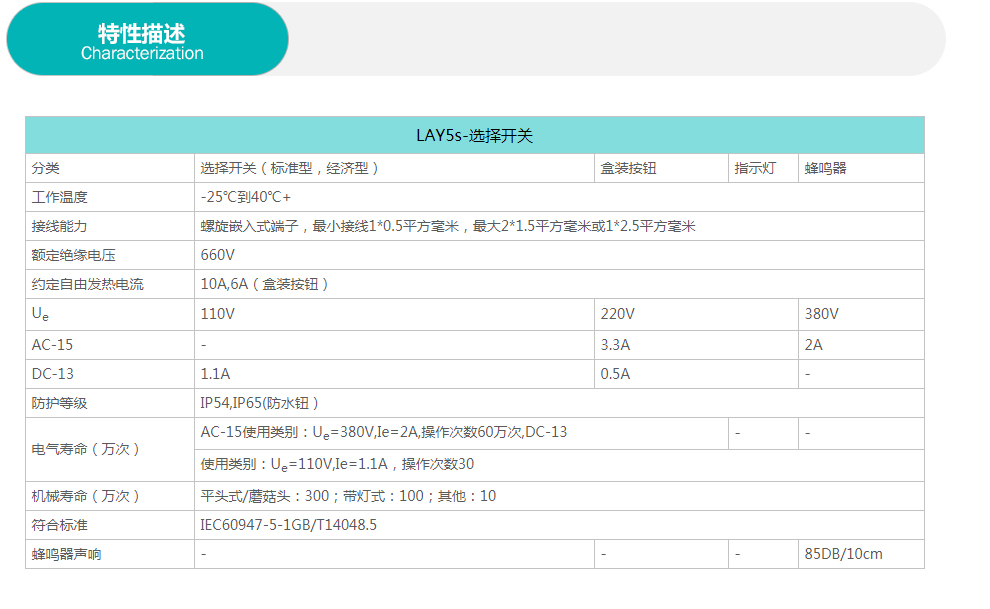
Task: Click the IEC60947-5-1GB/T14048.5 standard text
Action: click(289, 525)
